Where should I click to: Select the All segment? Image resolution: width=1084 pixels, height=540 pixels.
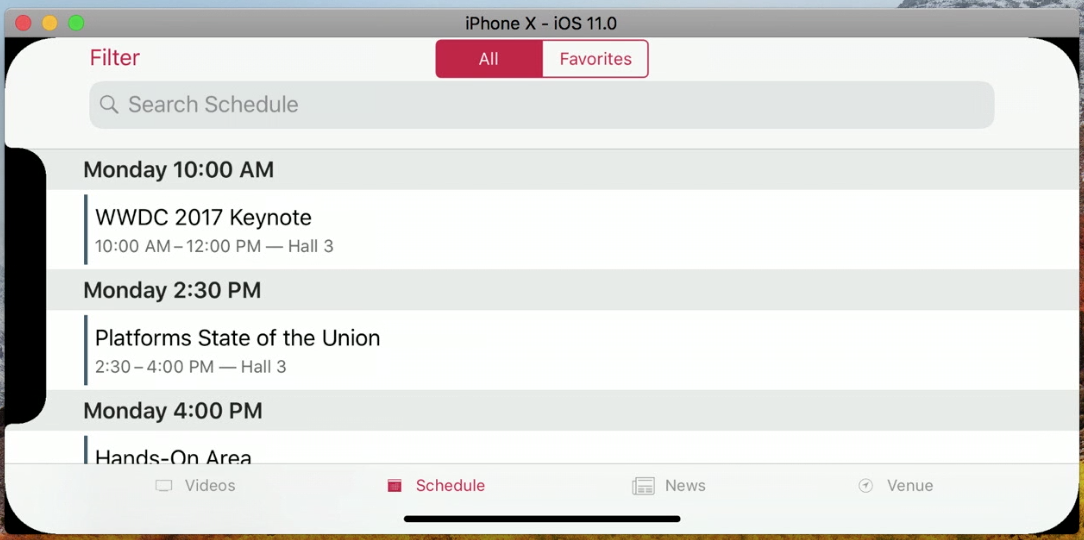[x=489, y=59]
